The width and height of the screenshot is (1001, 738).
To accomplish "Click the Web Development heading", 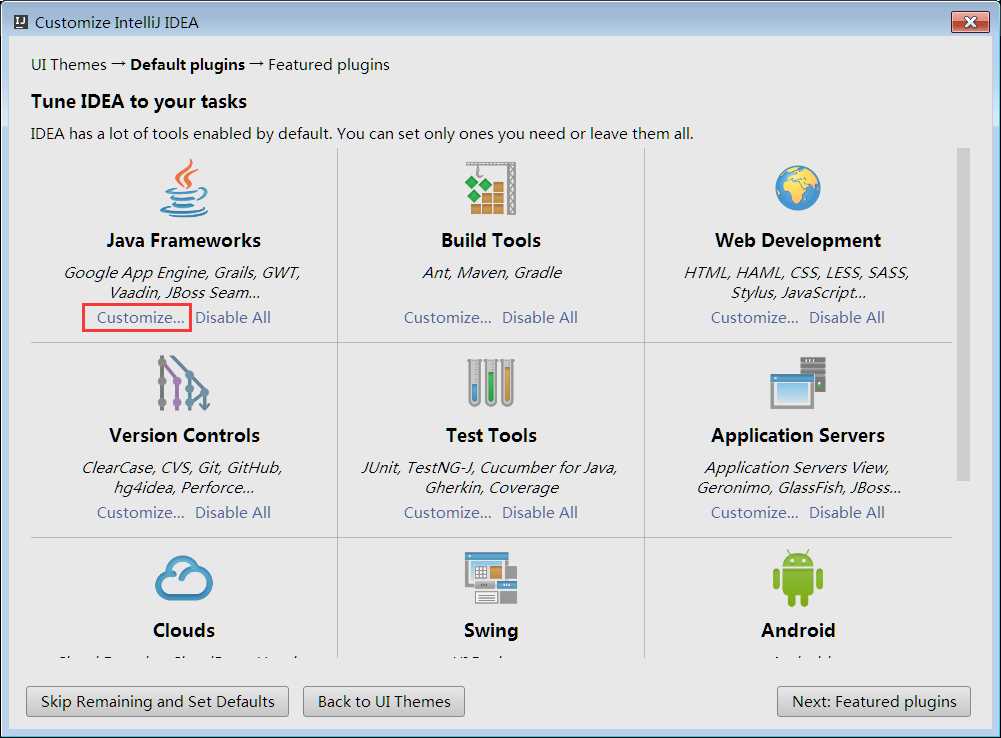I will point(798,240).
